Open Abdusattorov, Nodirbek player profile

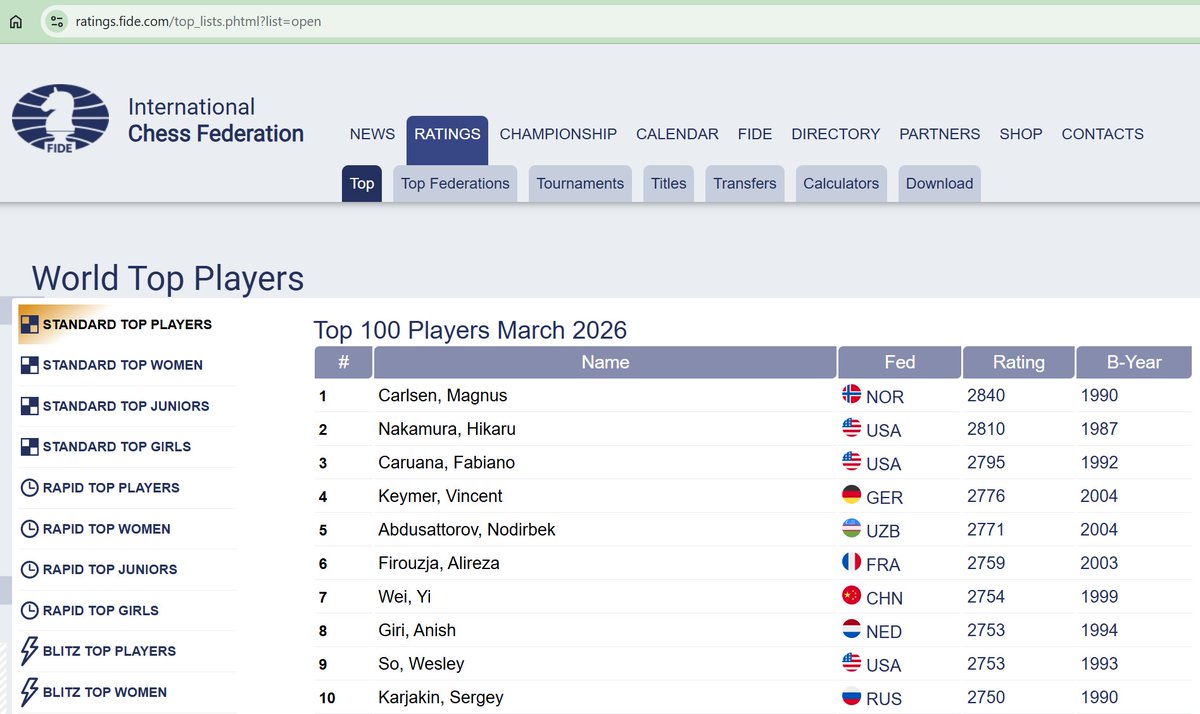(466, 529)
